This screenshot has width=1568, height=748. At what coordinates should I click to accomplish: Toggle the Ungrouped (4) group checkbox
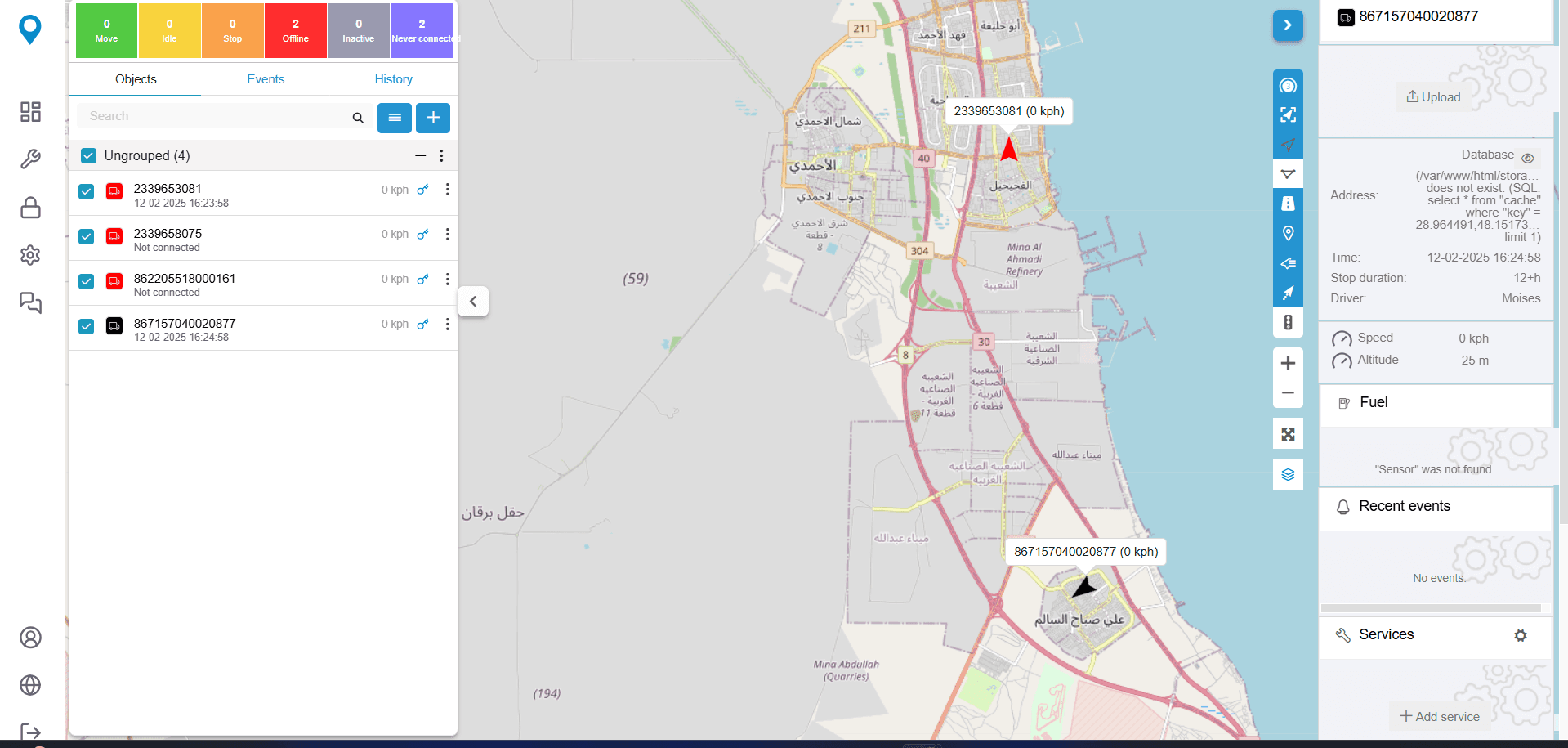(x=89, y=155)
